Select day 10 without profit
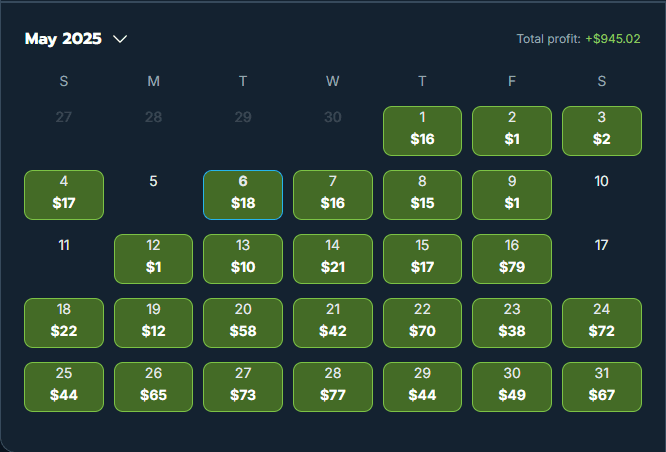This screenshot has width=666, height=452. [x=601, y=181]
